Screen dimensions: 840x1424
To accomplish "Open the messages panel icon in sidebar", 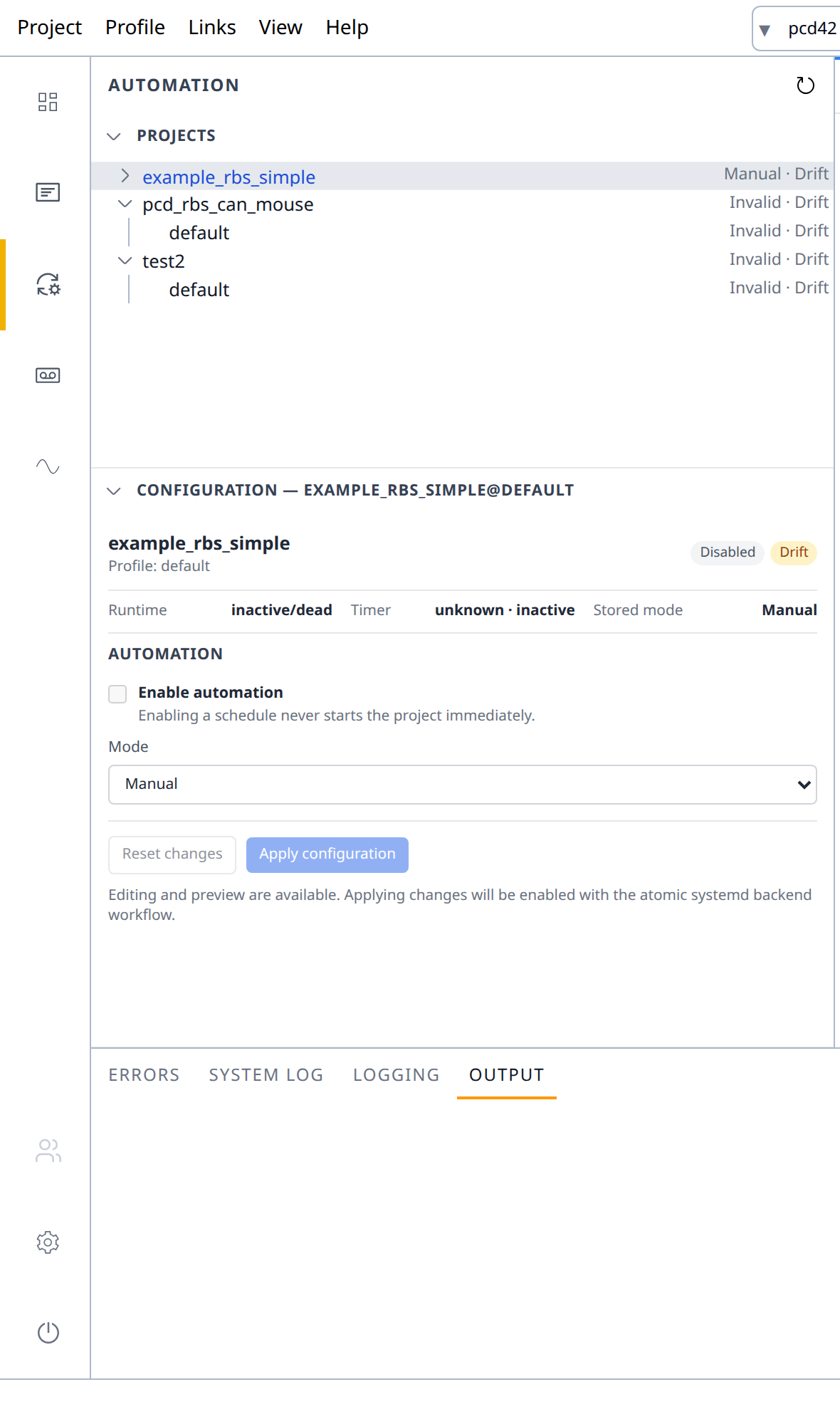I will coord(48,192).
